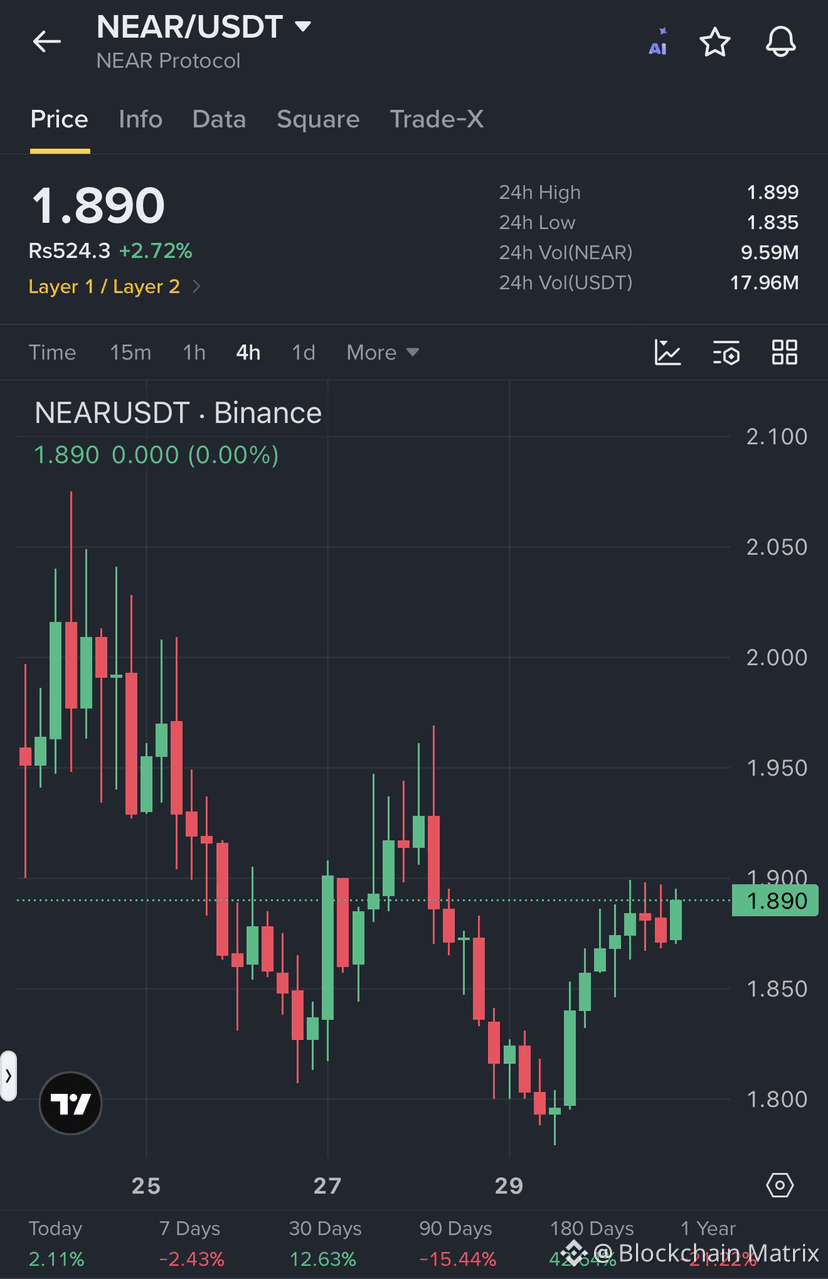
Task: Click 24h High value 1.899
Action: pyautogui.click(x=773, y=192)
